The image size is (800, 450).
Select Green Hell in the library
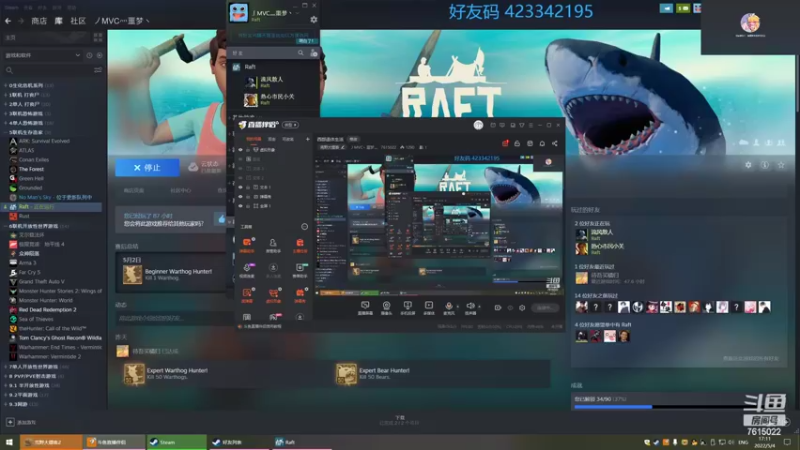pos(31,179)
